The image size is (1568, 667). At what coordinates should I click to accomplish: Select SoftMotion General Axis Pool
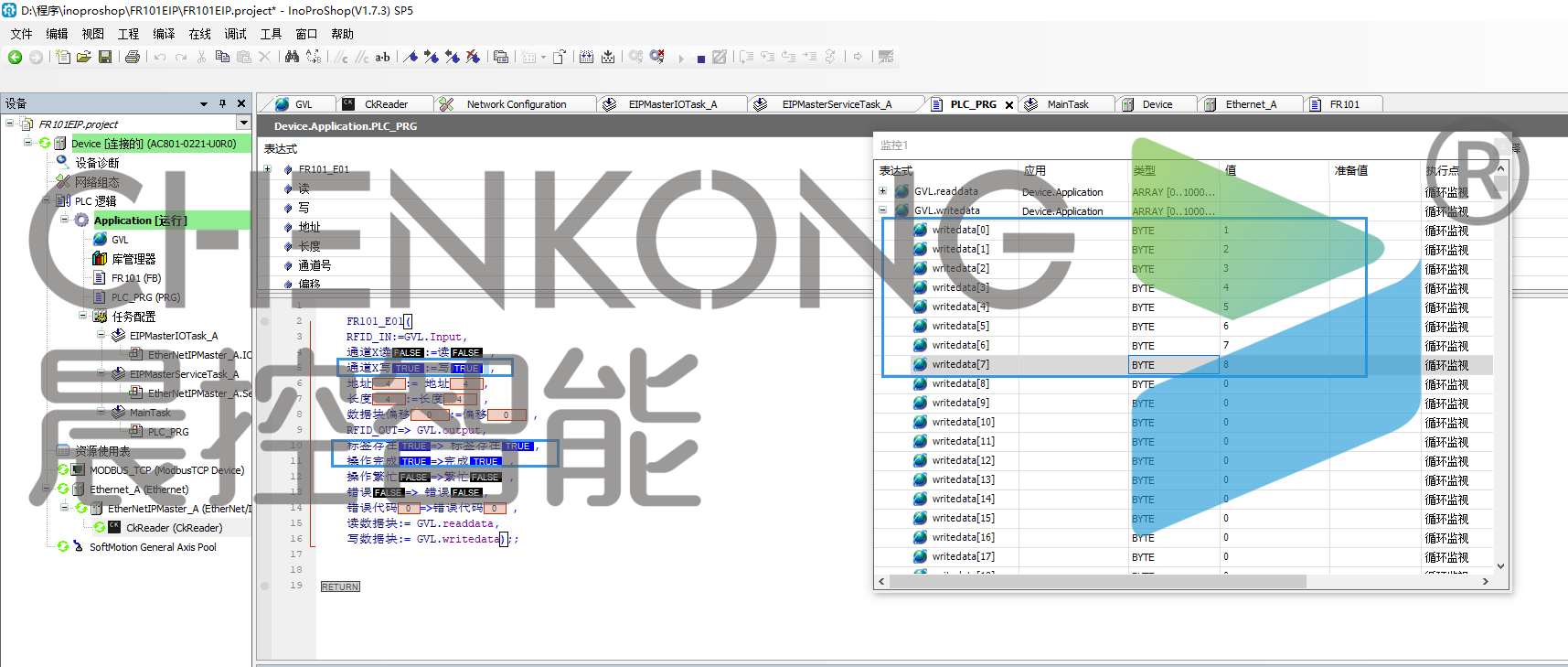(153, 547)
